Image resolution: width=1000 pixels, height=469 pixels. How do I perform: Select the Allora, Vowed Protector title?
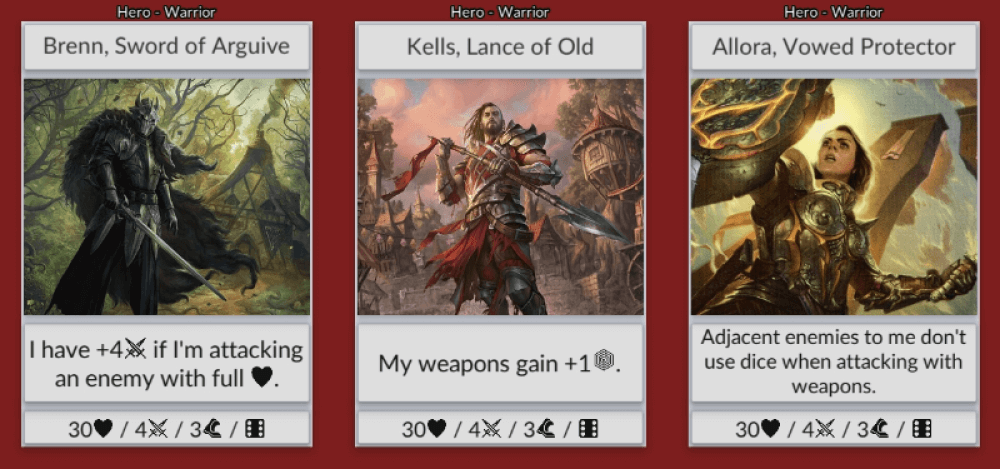pyautogui.click(x=833, y=46)
